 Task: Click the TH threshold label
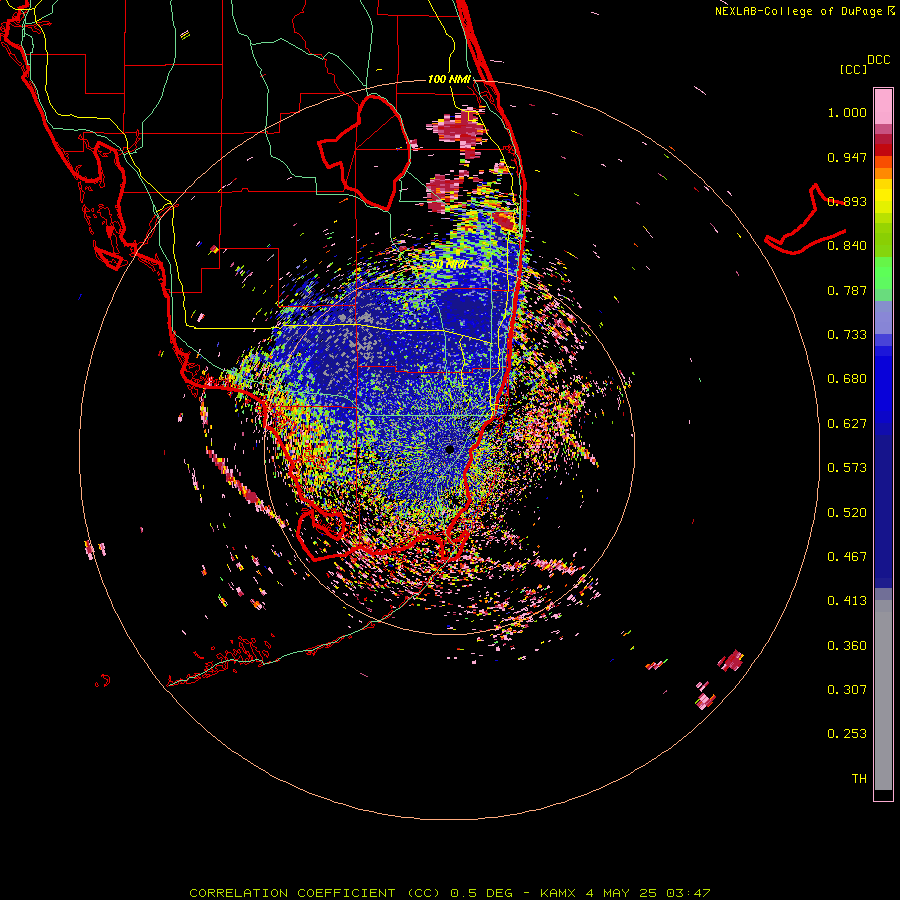tap(859, 779)
